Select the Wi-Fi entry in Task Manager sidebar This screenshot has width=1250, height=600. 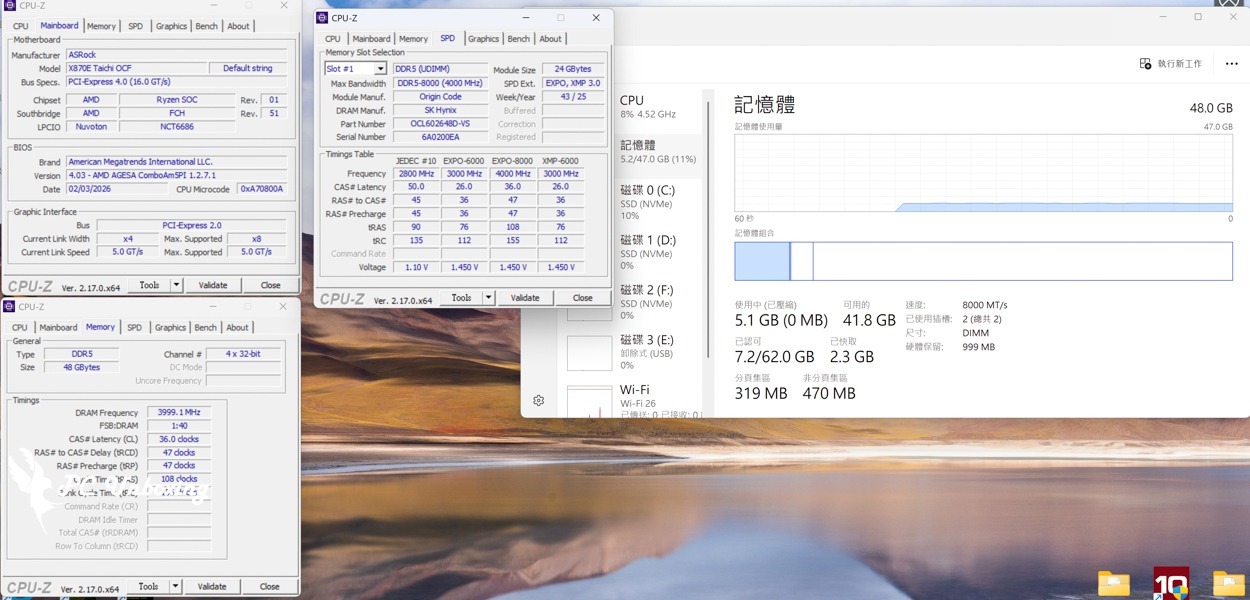pos(634,396)
